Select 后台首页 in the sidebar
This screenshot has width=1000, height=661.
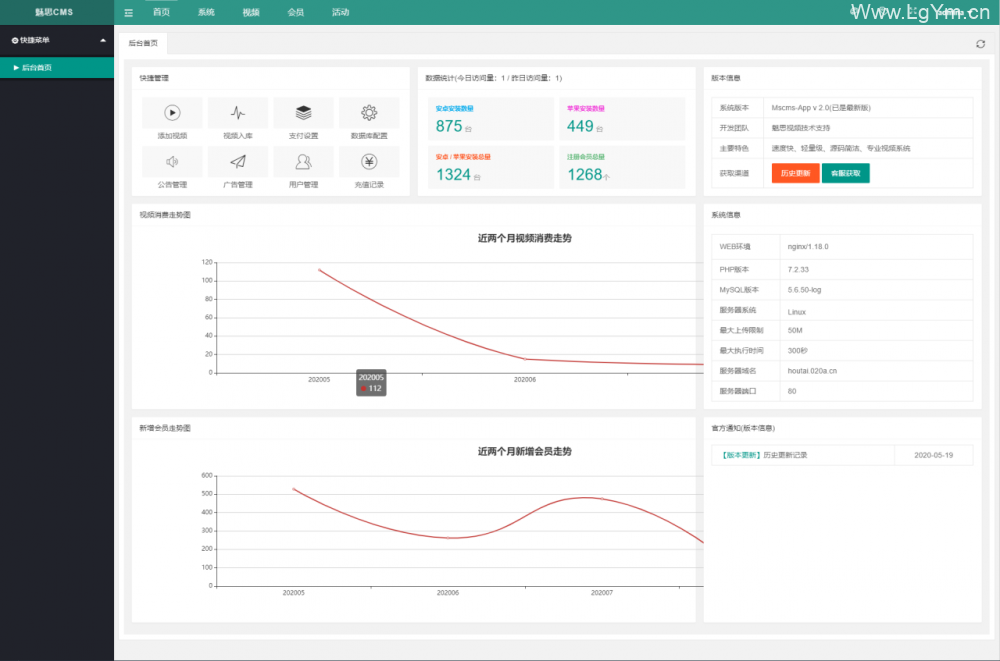point(57,68)
